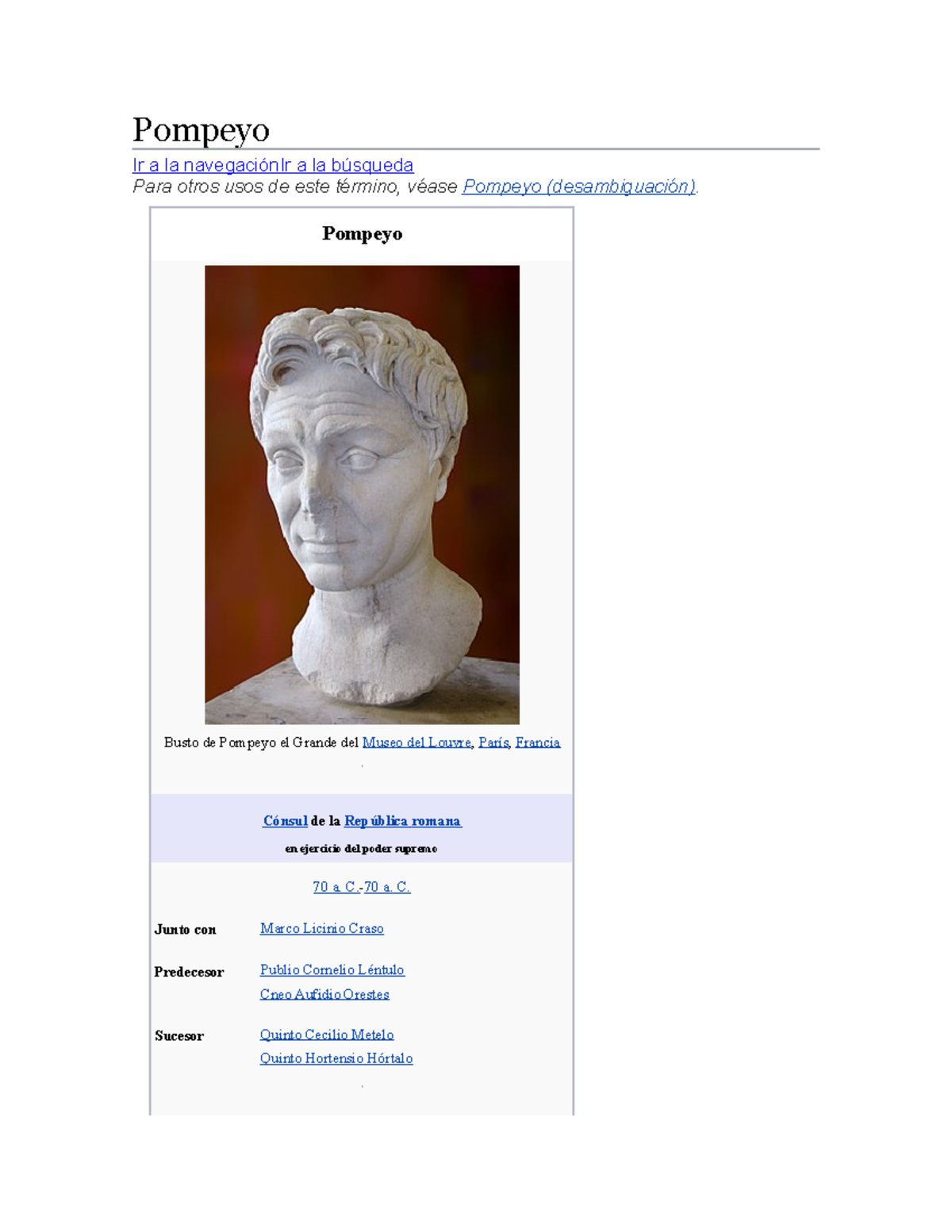Click the 'Ir a la navegación' link

click(206, 165)
